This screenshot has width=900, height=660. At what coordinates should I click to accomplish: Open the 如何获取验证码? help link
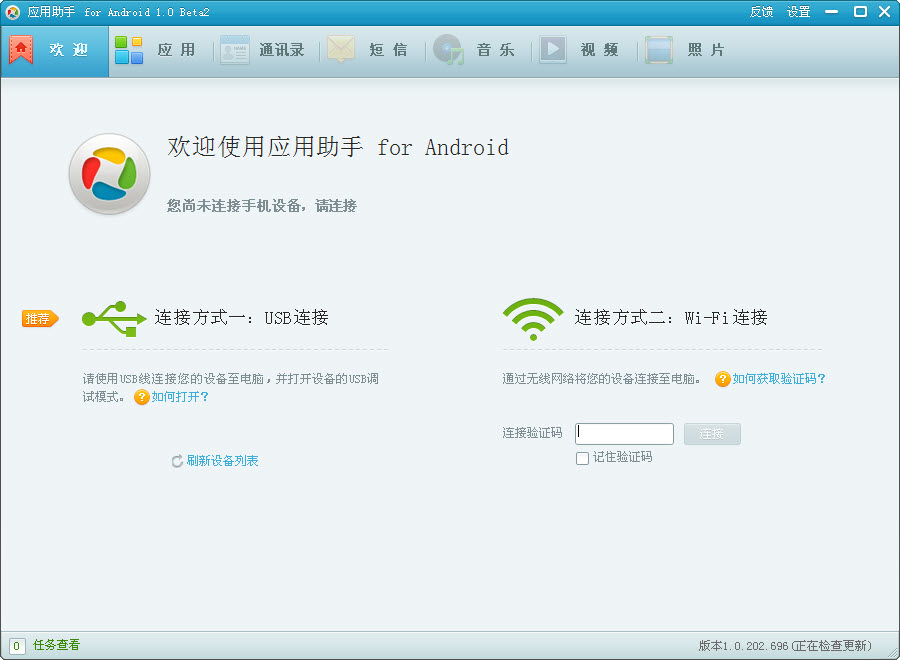point(779,379)
